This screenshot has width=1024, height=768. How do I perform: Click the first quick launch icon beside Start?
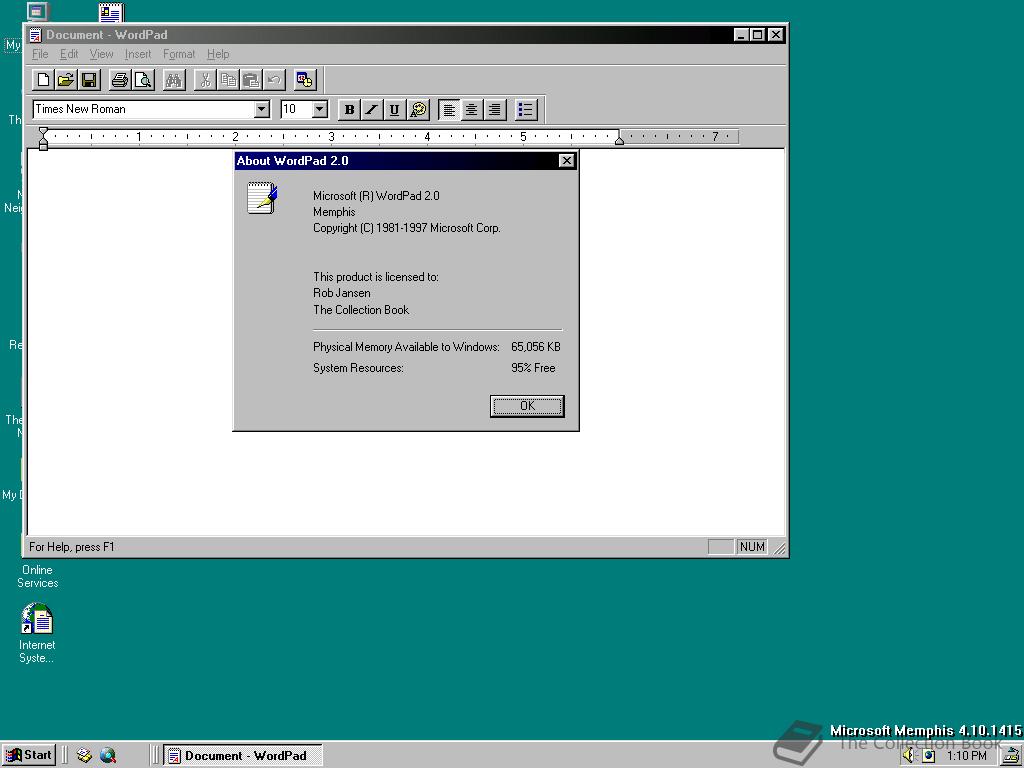tap(84, 756)
